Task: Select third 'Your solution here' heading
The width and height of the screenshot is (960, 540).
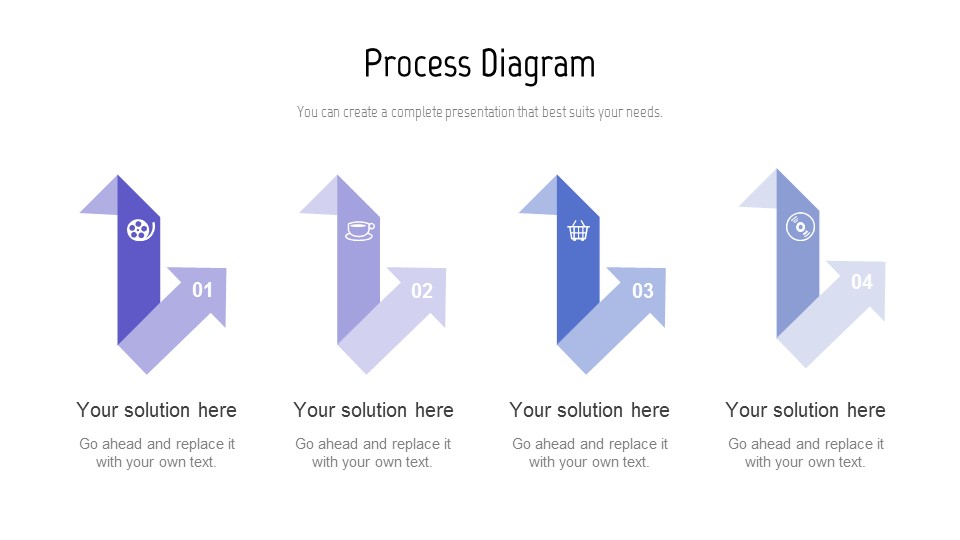Action: [x=589, y=410]
